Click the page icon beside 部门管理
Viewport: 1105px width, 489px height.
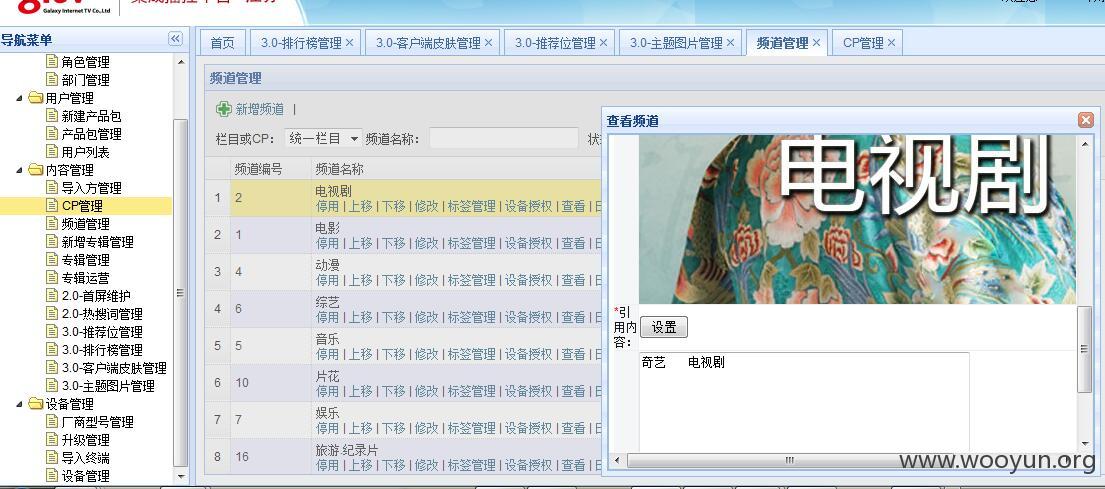52,80
